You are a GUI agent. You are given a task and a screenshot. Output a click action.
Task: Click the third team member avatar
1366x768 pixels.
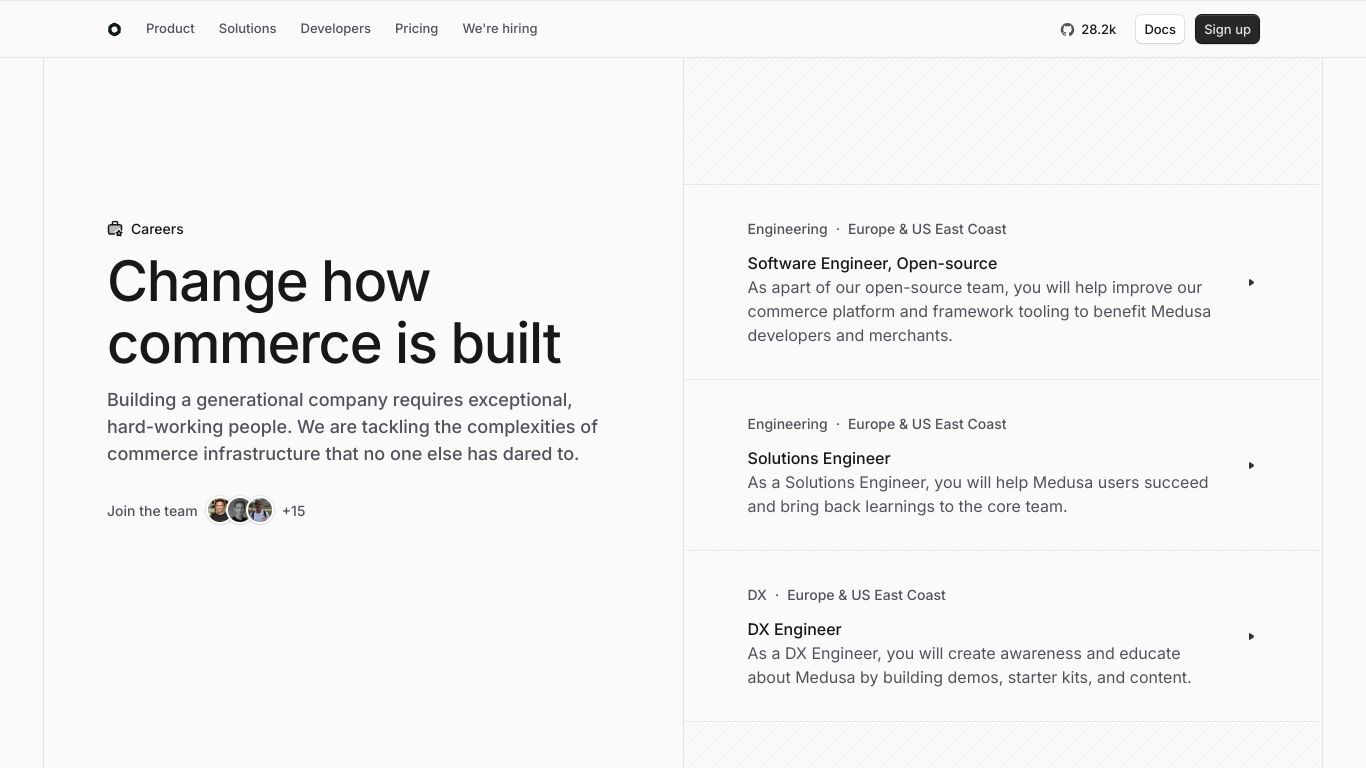click(260, 510)
